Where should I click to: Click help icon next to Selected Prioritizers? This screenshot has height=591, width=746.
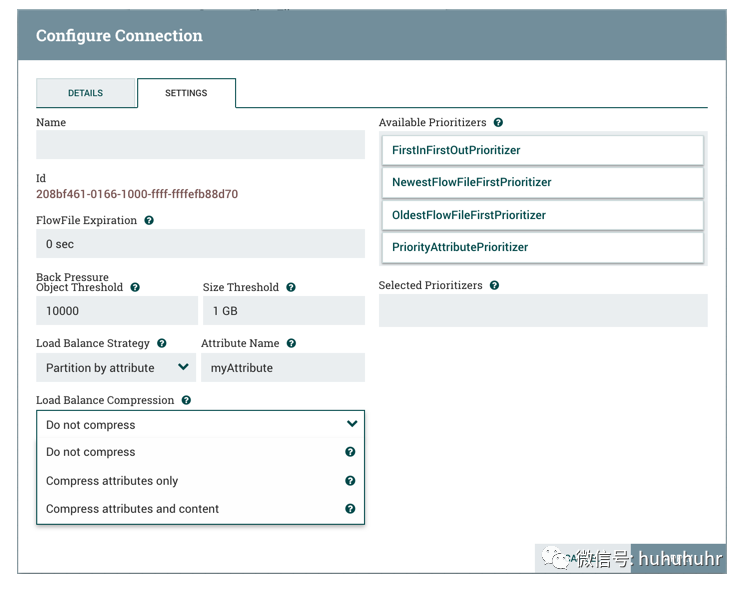point(494,285)
